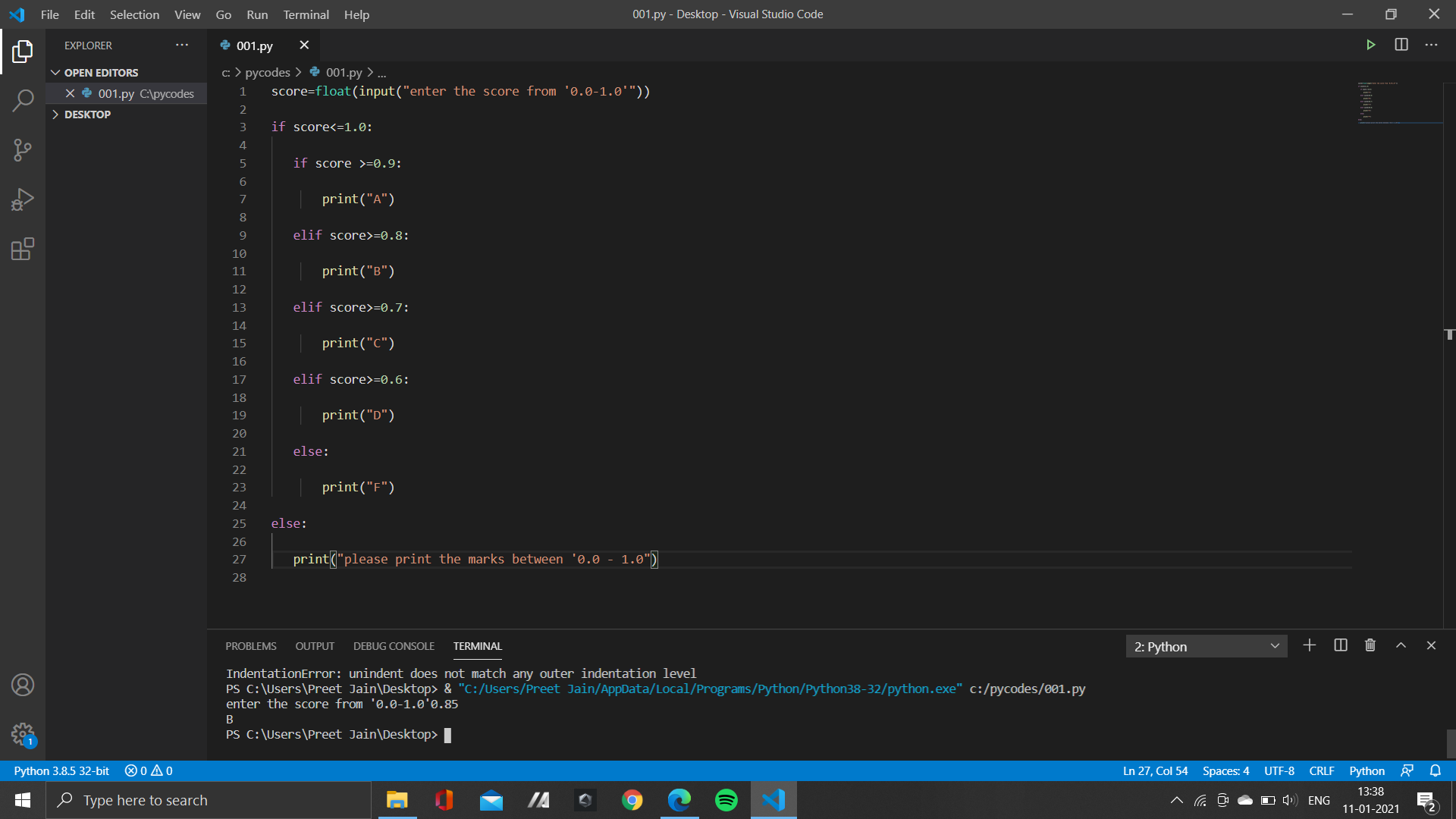The image size is (1456, 819).
Task: Switch to the PROBLEMS tab
Action: pos(250,645)
